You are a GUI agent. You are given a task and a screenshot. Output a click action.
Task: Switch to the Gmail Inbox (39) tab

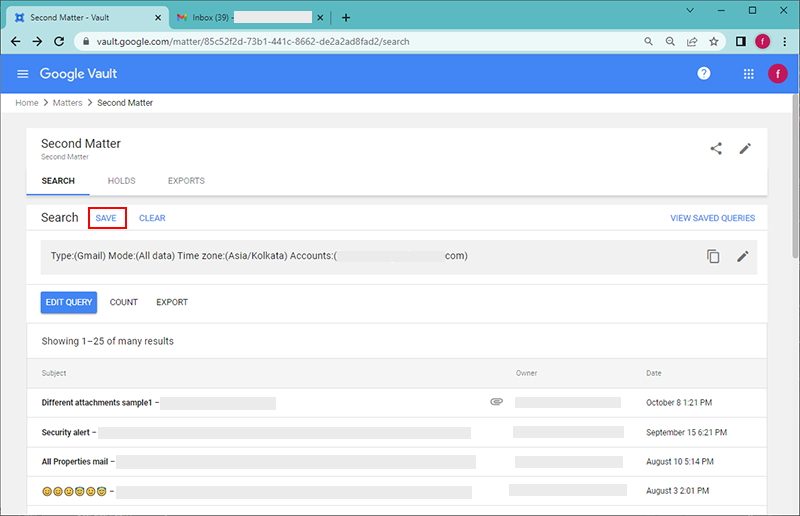pyautogui.click(x=249, y=17)
